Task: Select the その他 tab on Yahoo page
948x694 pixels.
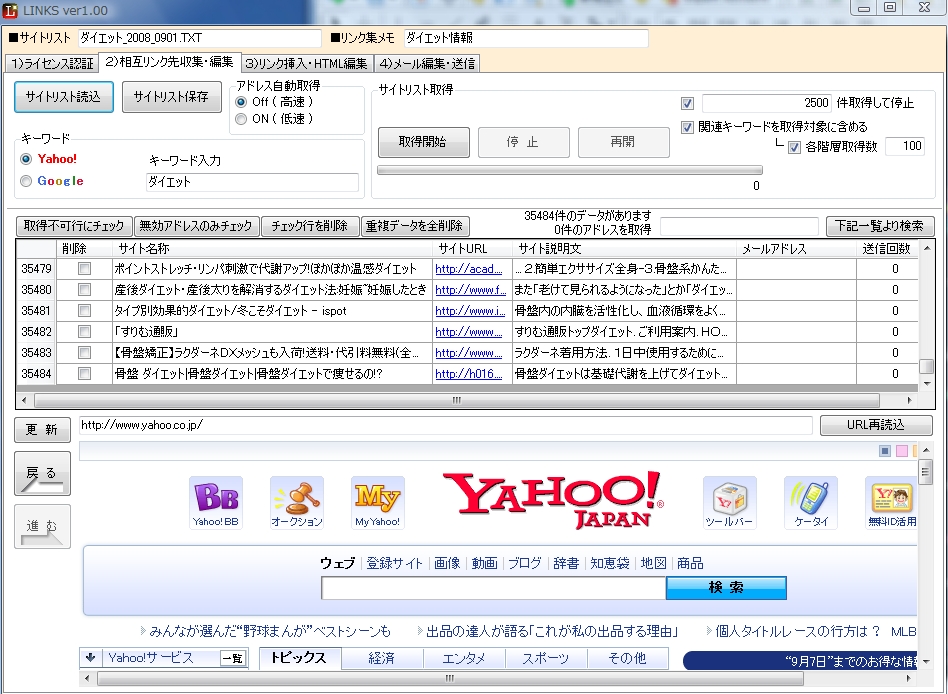Action: pos(628,658)
